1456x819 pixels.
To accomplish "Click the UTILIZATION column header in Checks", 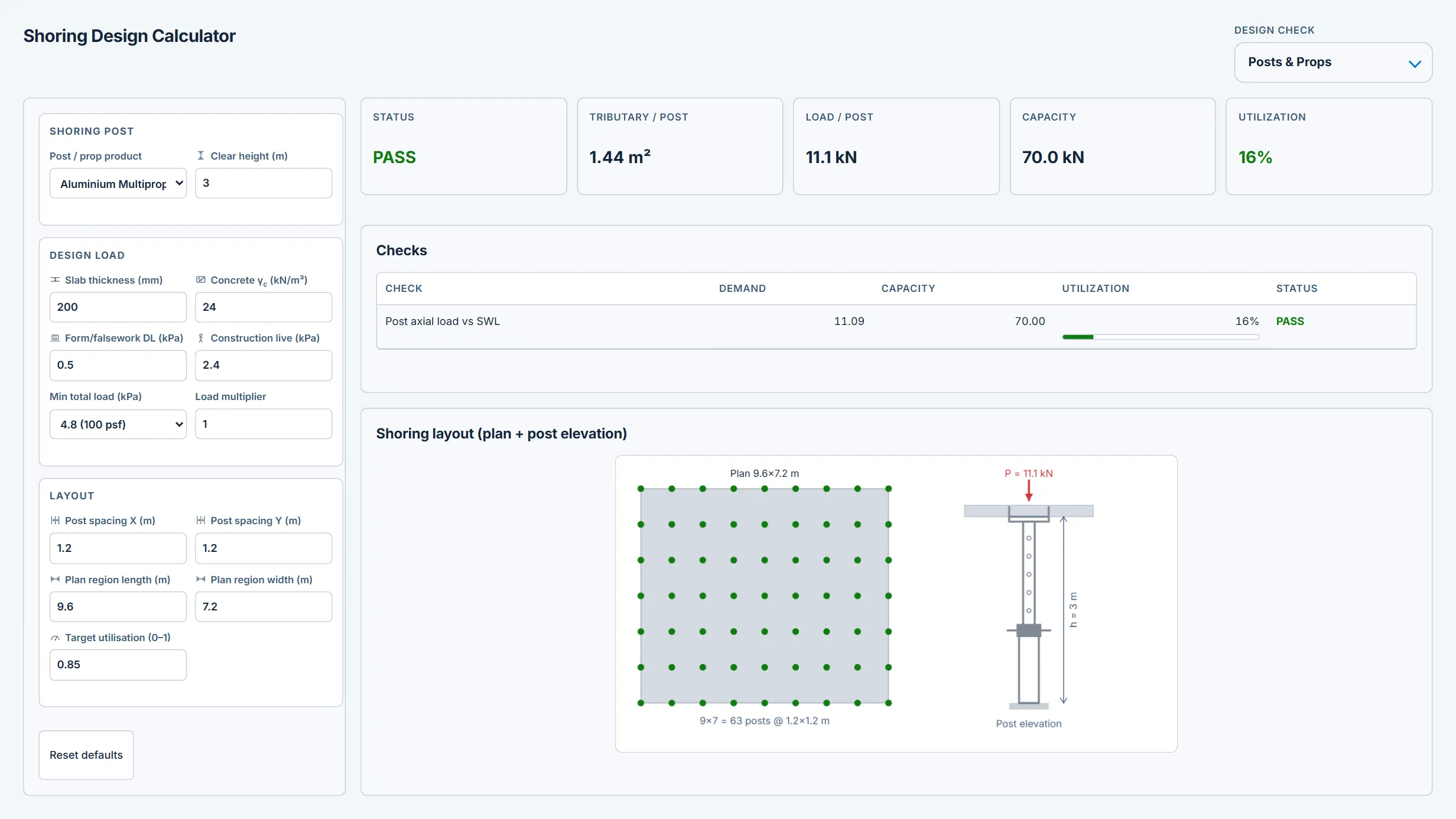I will coord(1096,288).
